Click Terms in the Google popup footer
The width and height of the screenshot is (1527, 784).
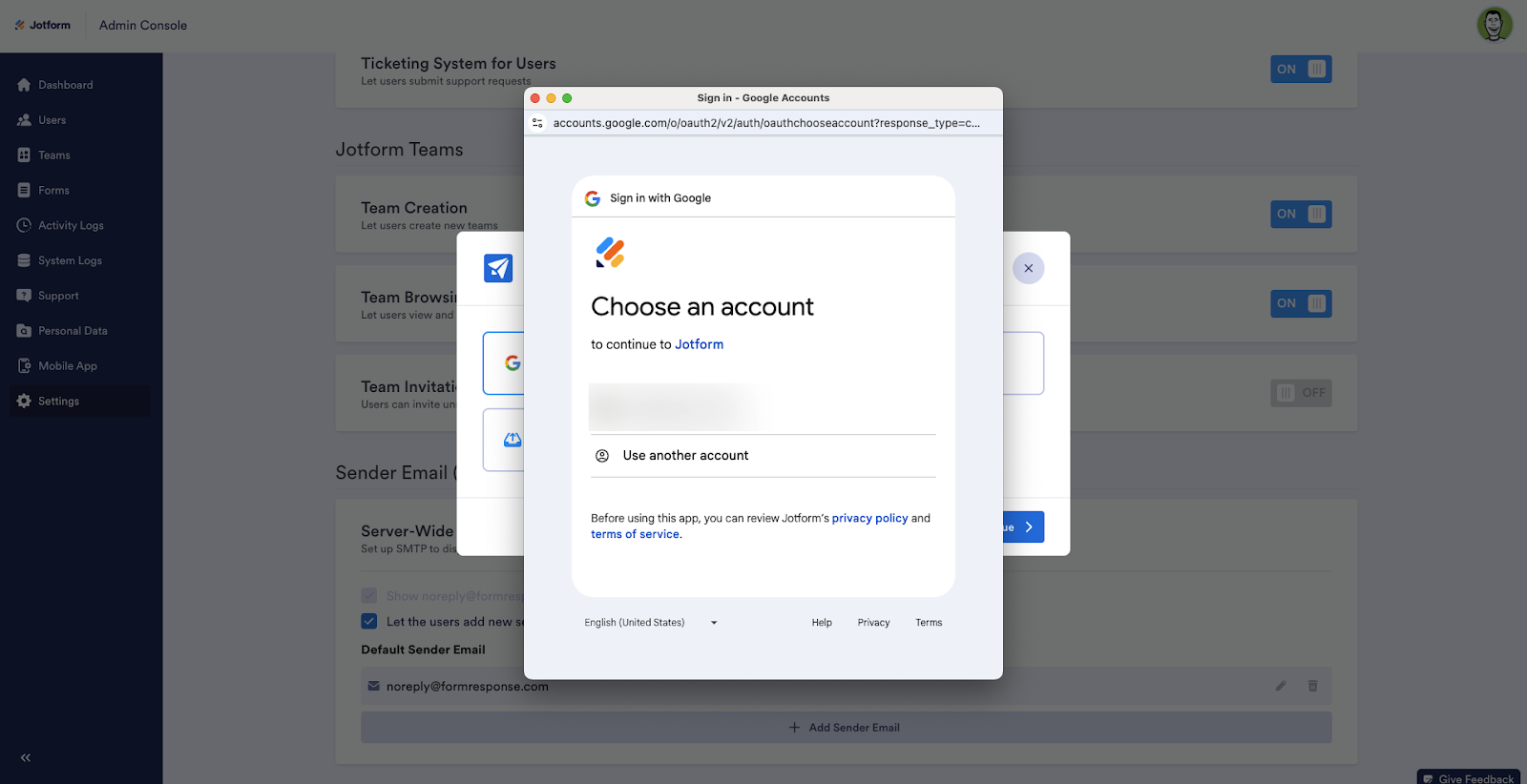point(929,623)
